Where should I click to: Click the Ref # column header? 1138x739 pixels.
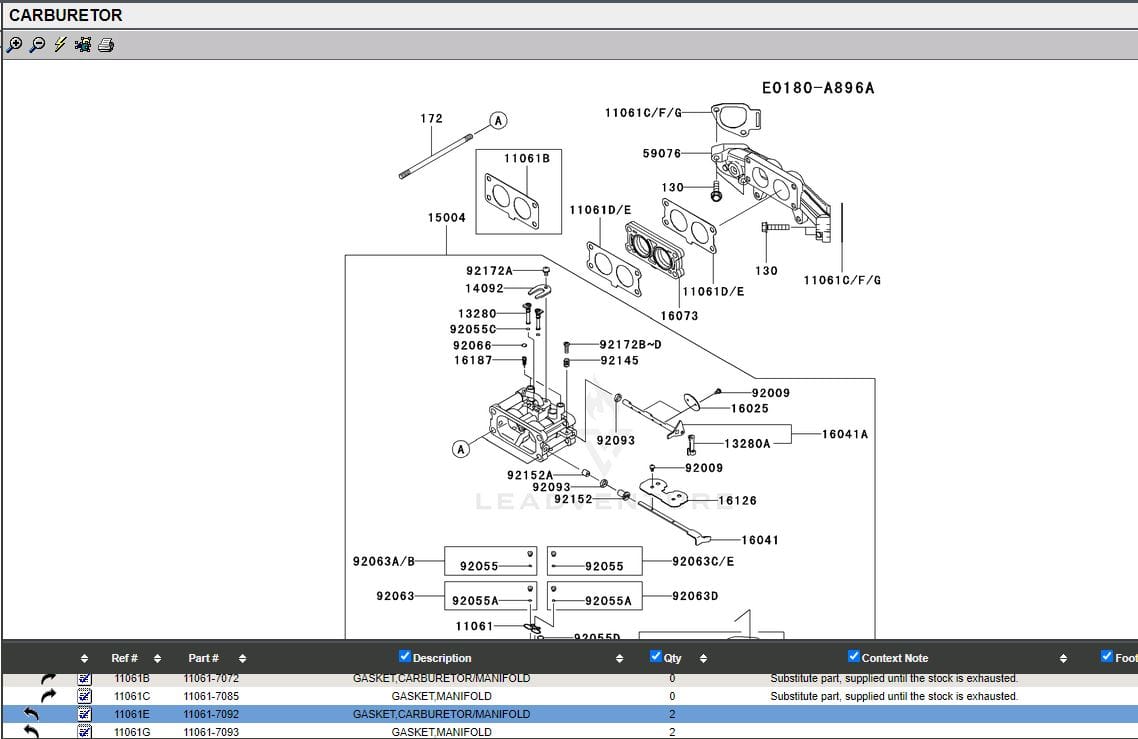click(125, 658)
